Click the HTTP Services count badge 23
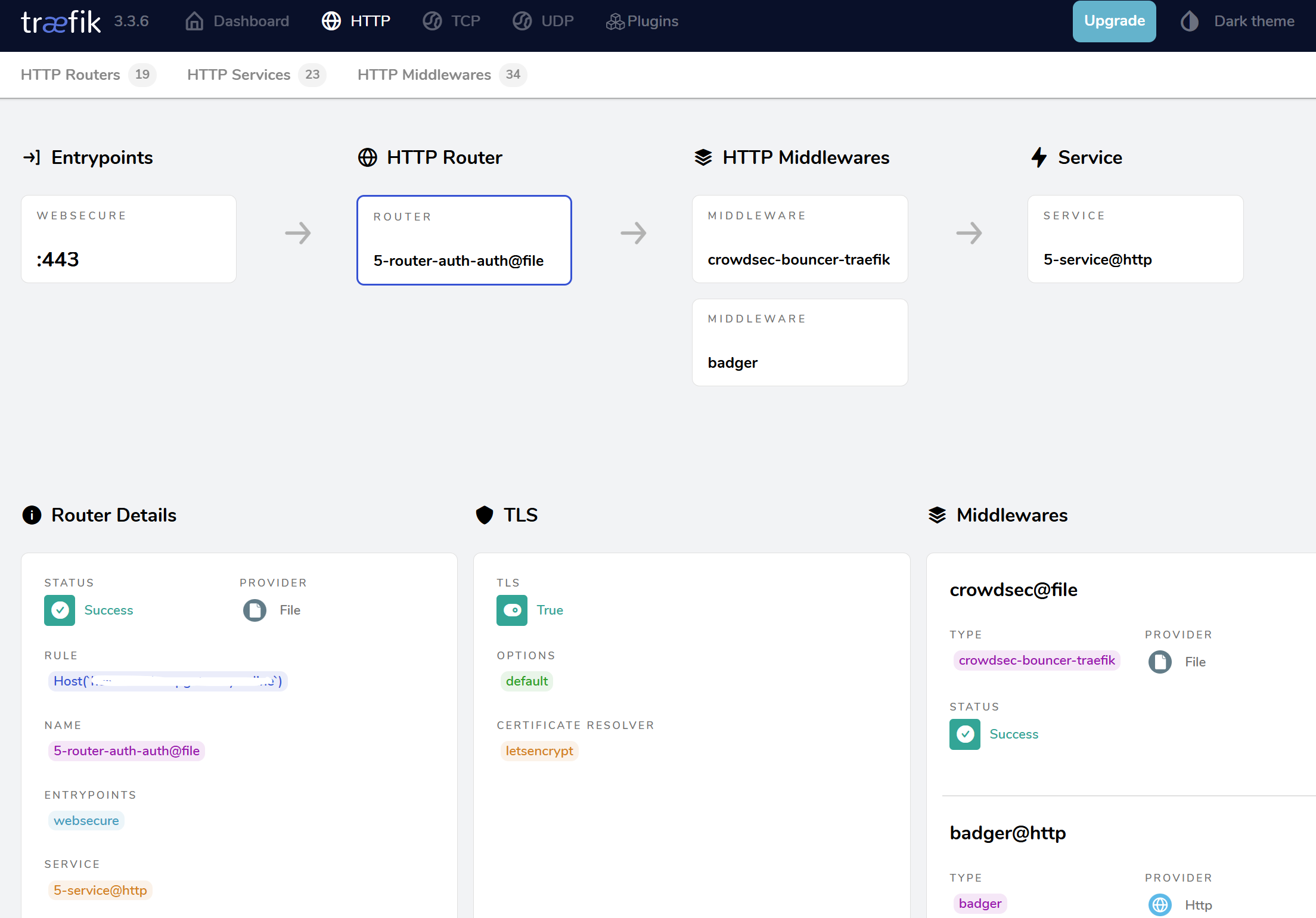Screen dimensions: 1316x918 pos(312,75)
